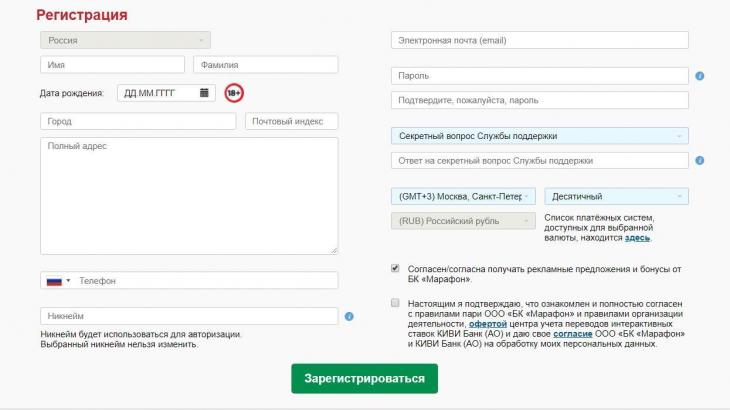Click the info icon next to Никнейм field

pos(349,316)
